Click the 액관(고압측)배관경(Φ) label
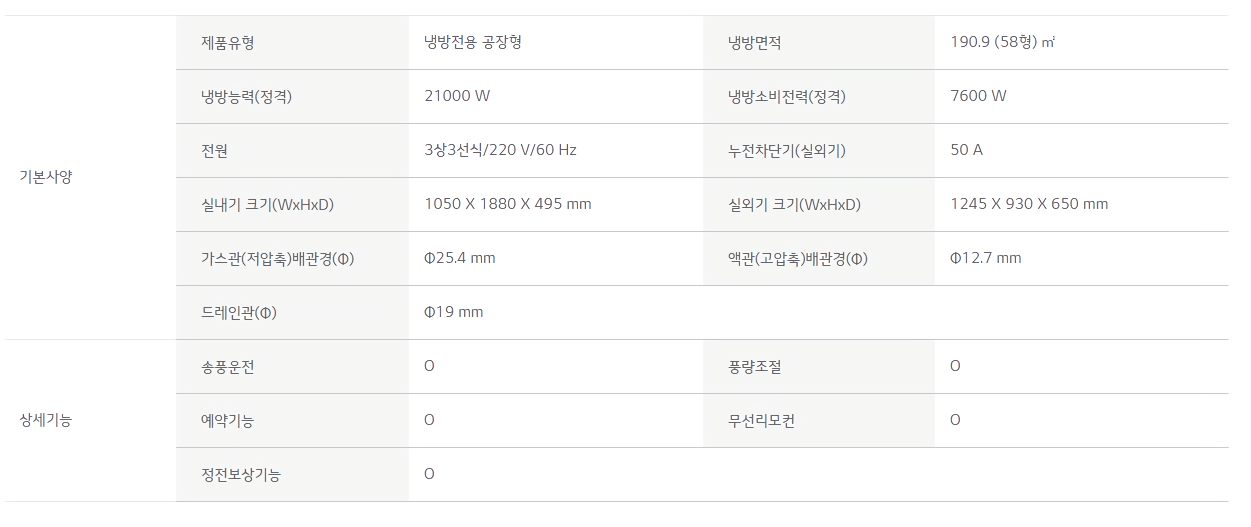 [x=798, y=258]
